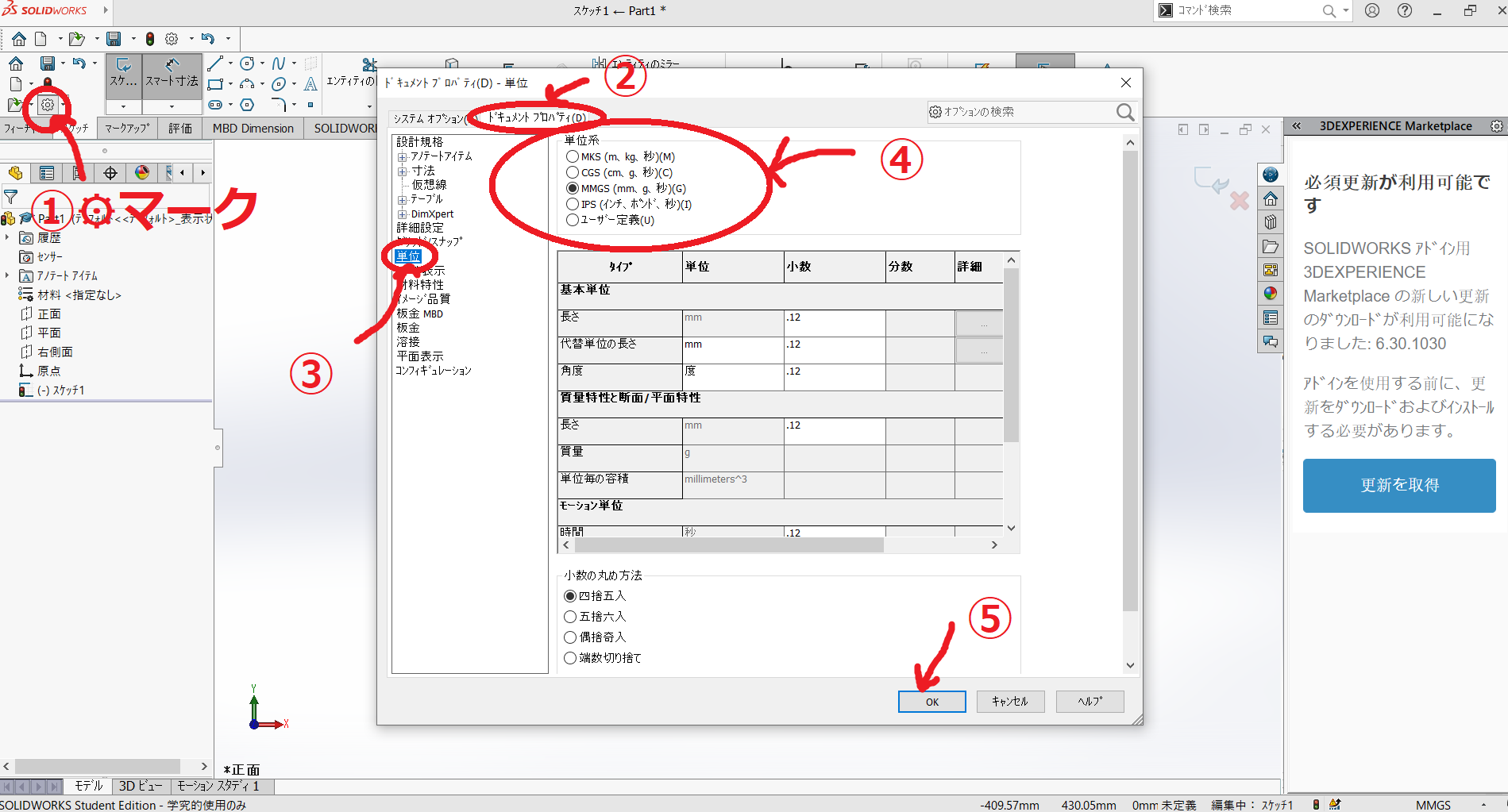The width and height of the screenshot is (1508, 812).
Task: Open the マークアップ CommandManager tab
Action: coord(127,128)
